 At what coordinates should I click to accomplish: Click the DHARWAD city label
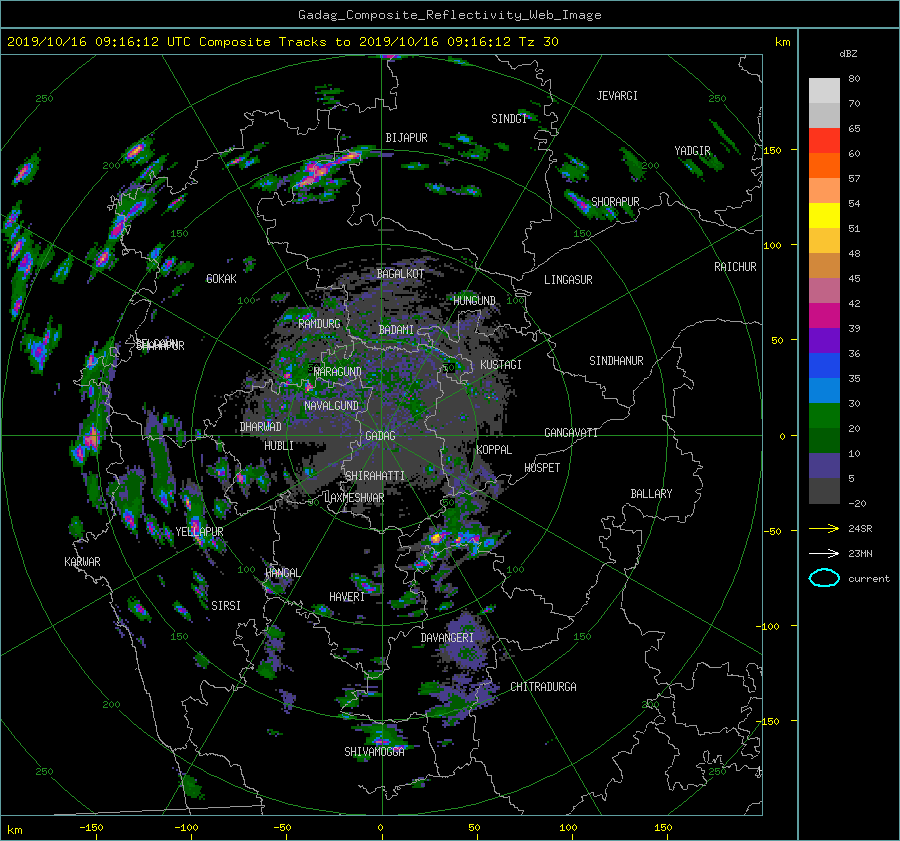[261, 427]
